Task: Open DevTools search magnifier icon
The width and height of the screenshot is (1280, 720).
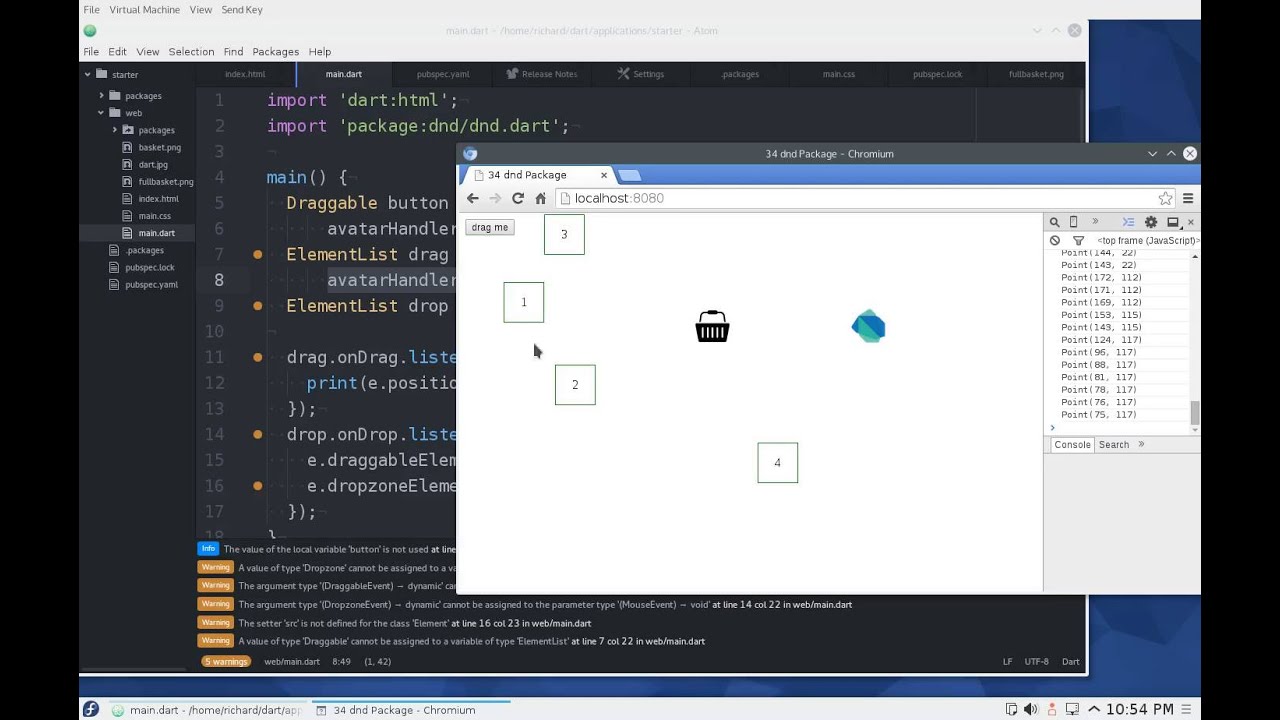Action: pyautogui.click(x=1054, y=222)
